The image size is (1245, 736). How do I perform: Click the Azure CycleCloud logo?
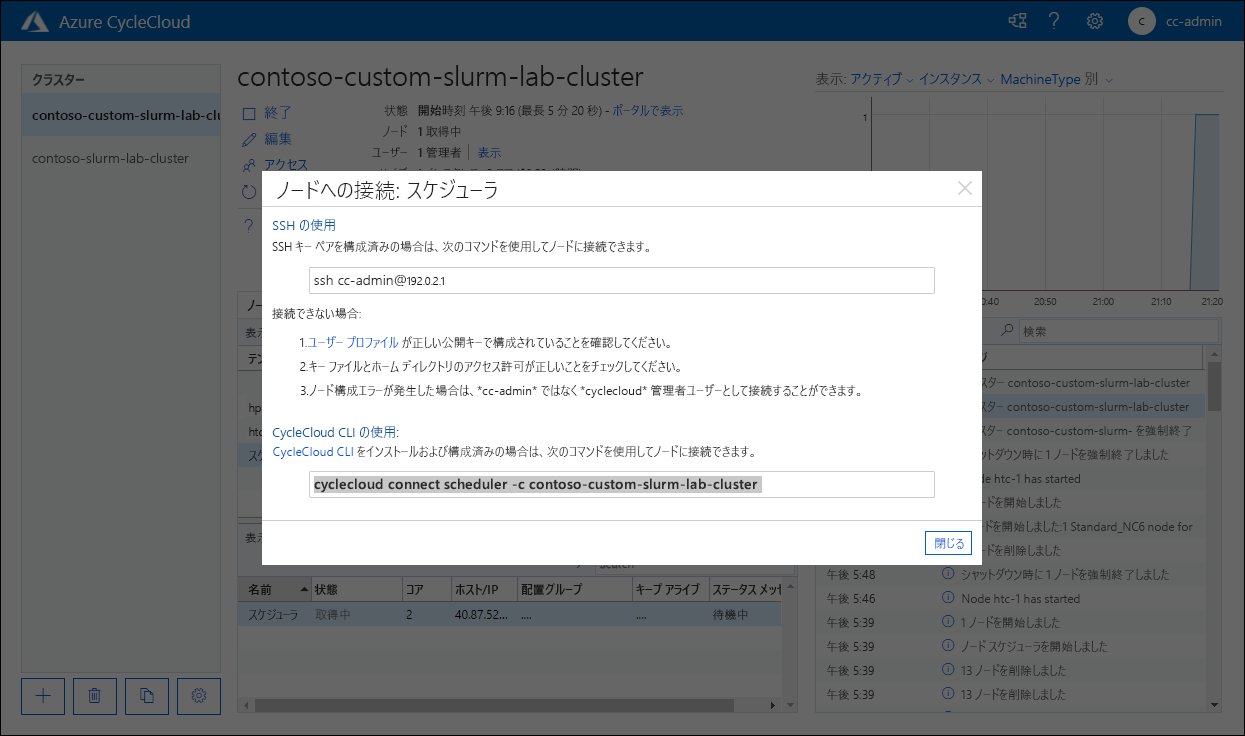coord(36,20)
